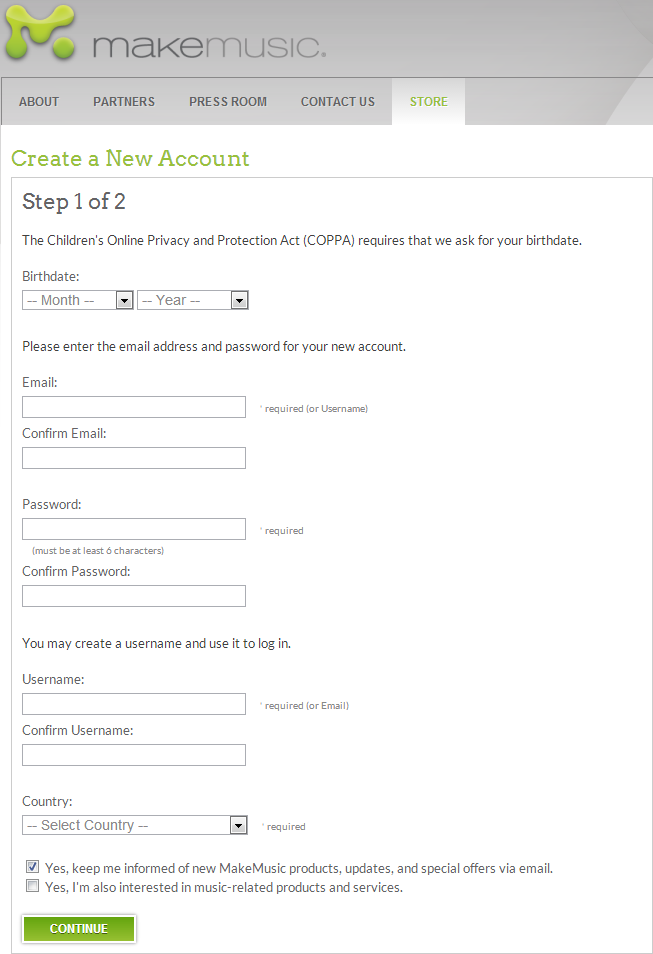Screen dimensions: 653x954
Task: Select the Contact Us navigation link
Action: click(x=338, y=102)
